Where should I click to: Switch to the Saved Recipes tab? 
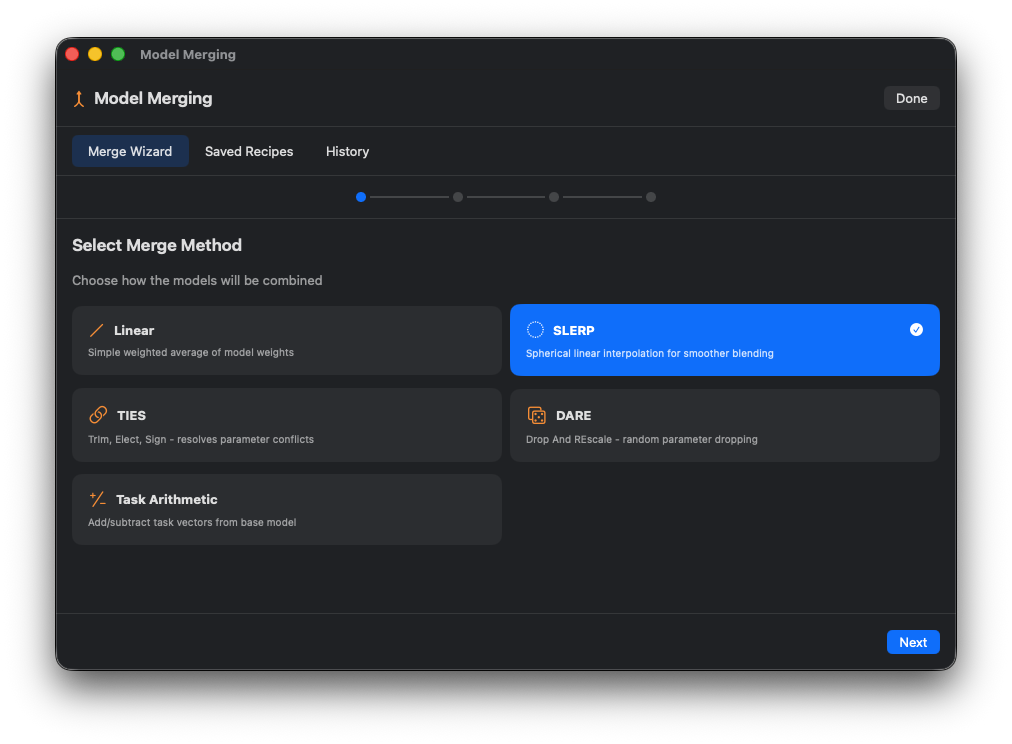coord(249,151)
